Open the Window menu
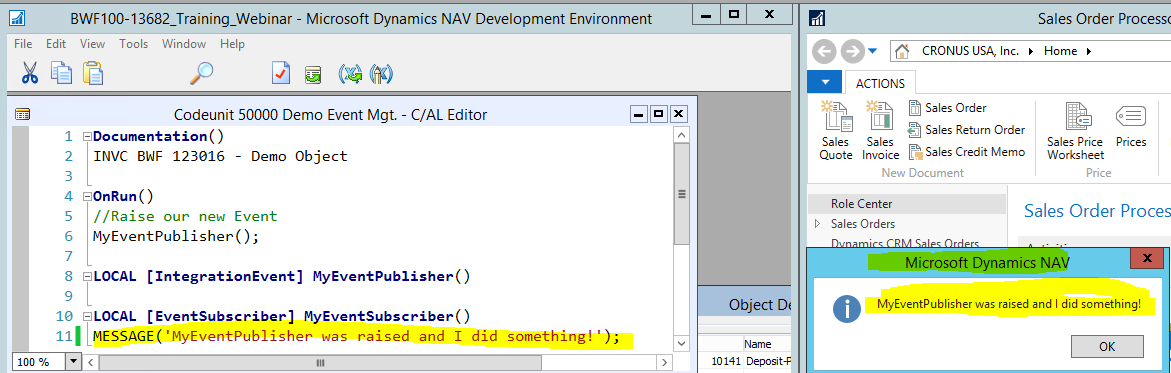1171x373 pixels. [x=184, y=44]
